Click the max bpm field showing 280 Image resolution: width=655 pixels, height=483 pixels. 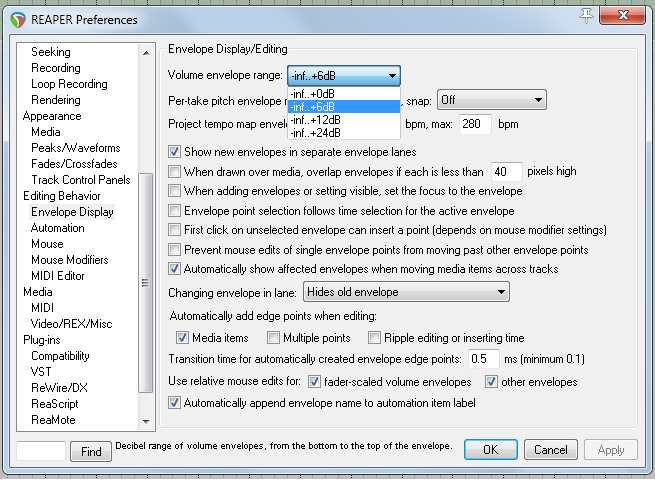pos(475,124)
